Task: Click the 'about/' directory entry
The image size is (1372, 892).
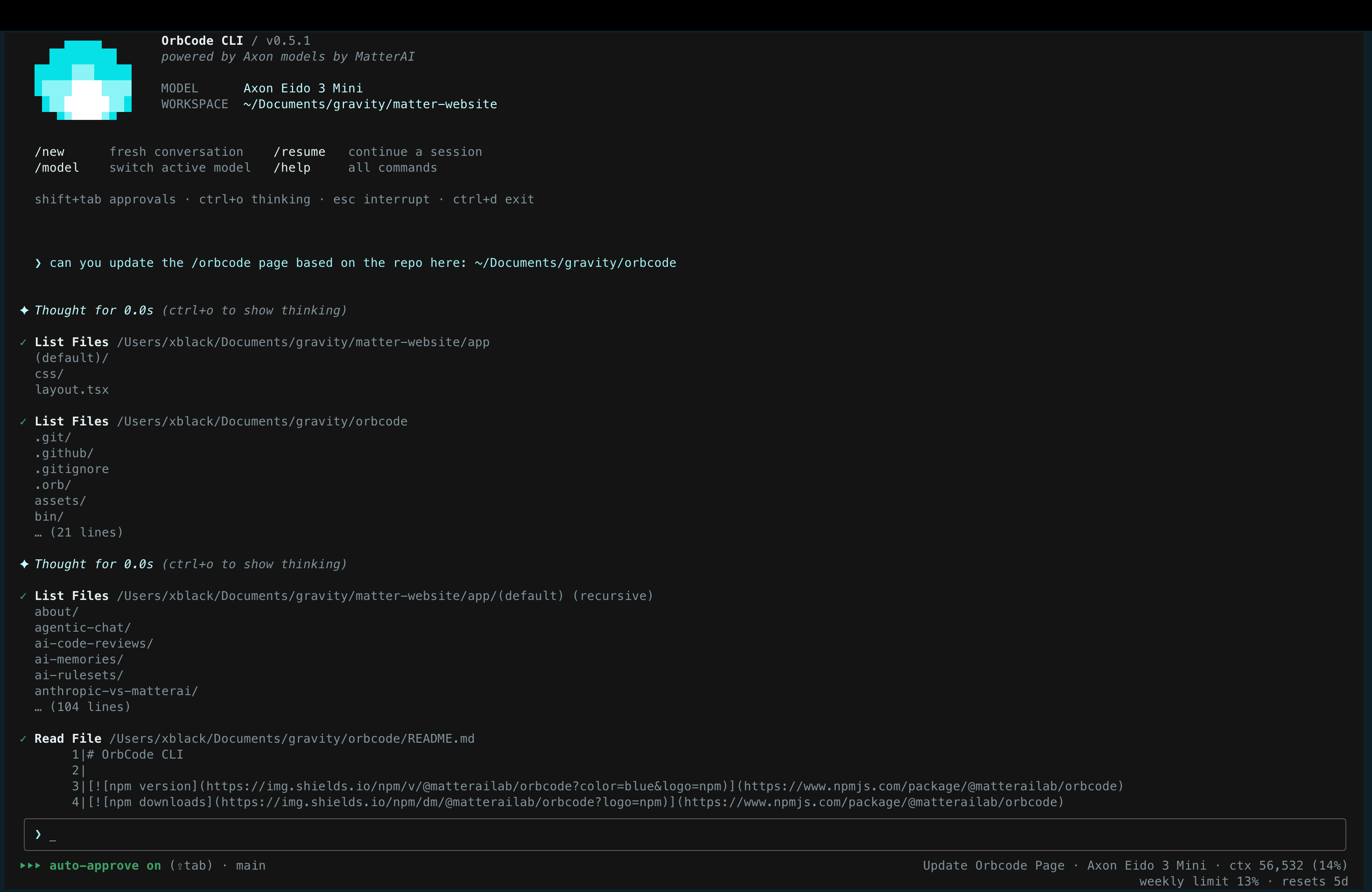Action: coord(56,612)
